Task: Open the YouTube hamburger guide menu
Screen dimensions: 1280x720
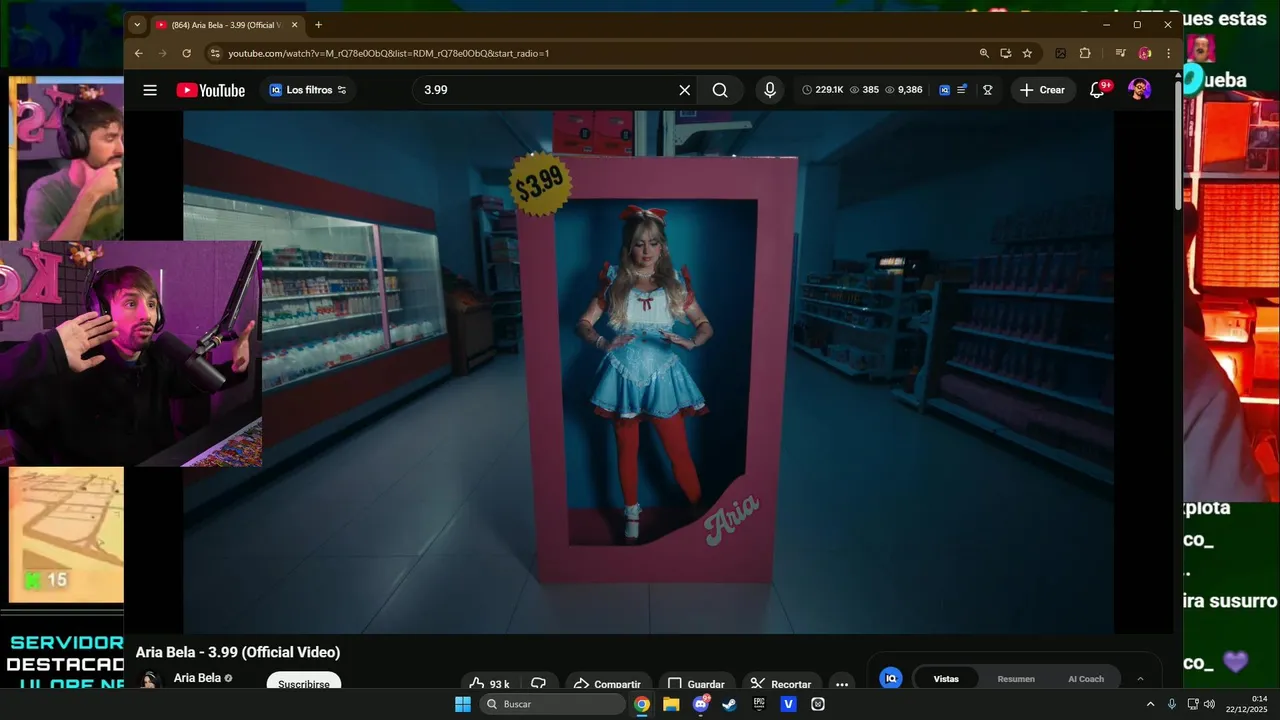Action: pyautogui.click(x=150, y=90)
